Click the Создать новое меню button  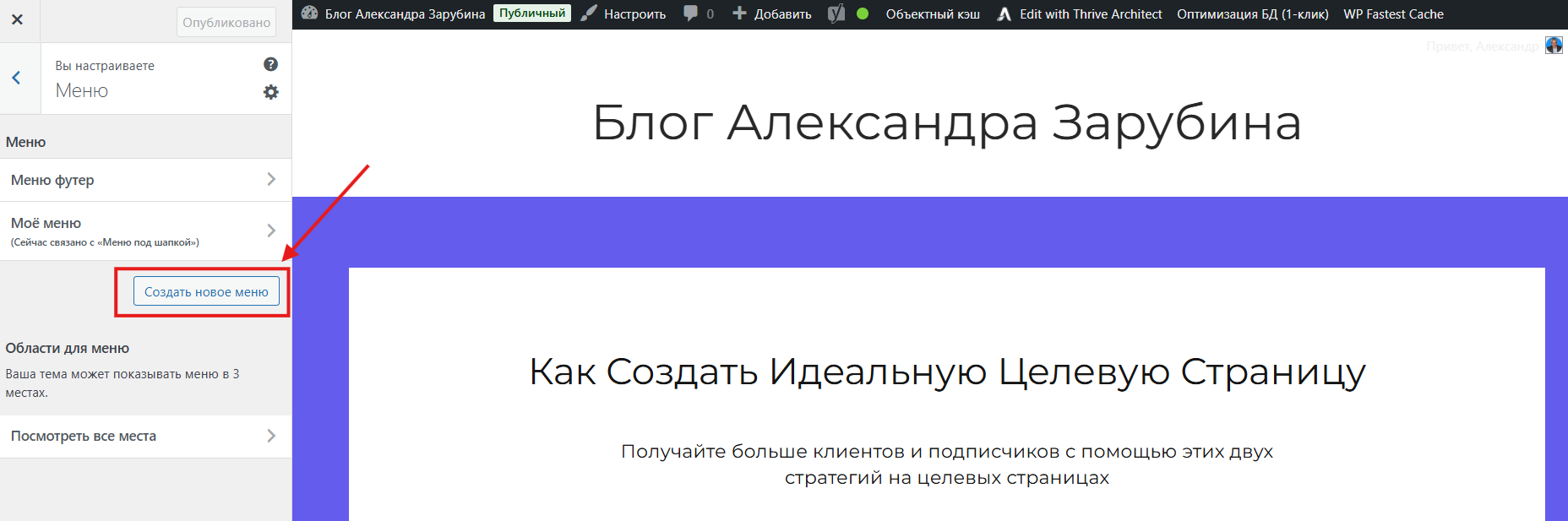(206, 291)
